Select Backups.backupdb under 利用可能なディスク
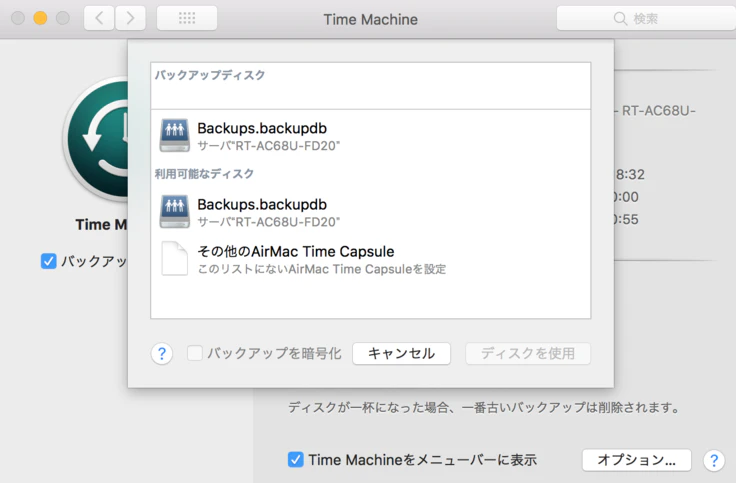The image size is (736, 483). pos(370,212)
